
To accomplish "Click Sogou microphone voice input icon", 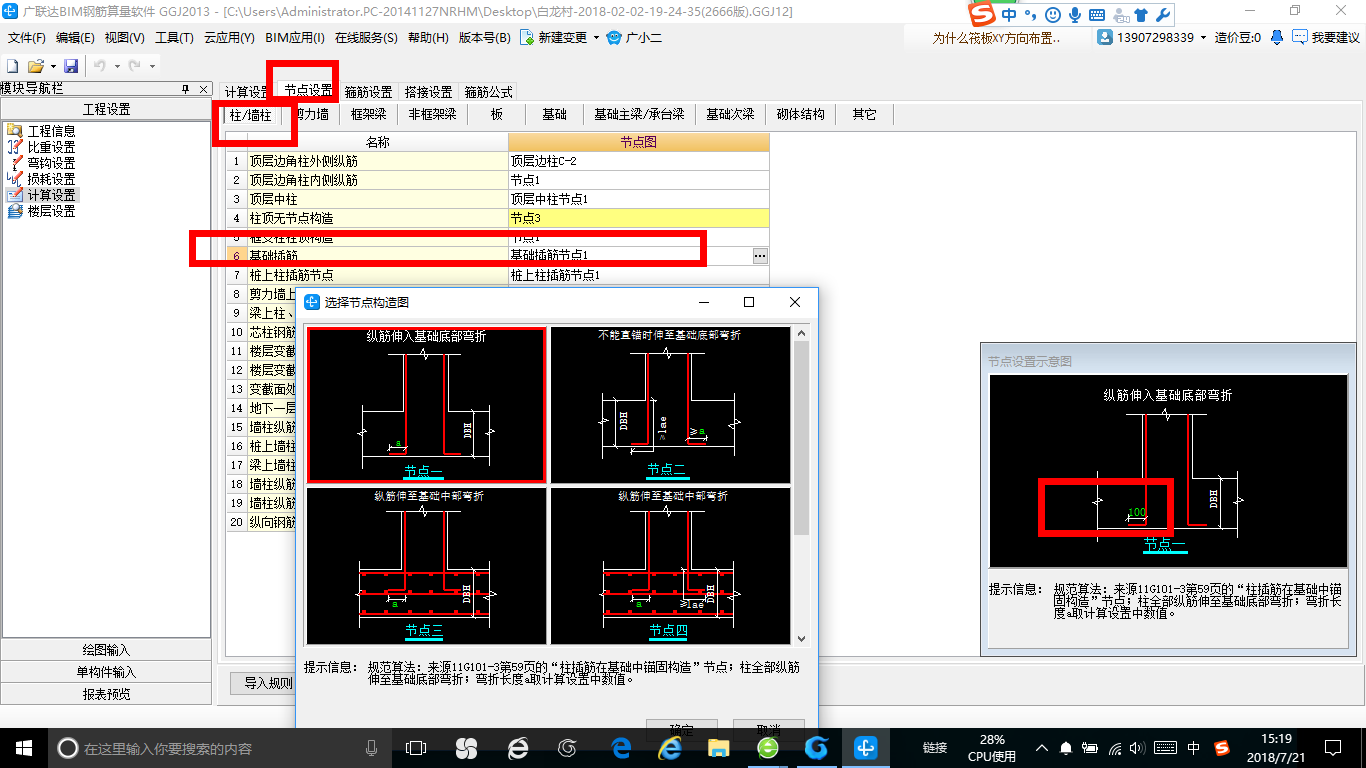I will (1075, 15).
